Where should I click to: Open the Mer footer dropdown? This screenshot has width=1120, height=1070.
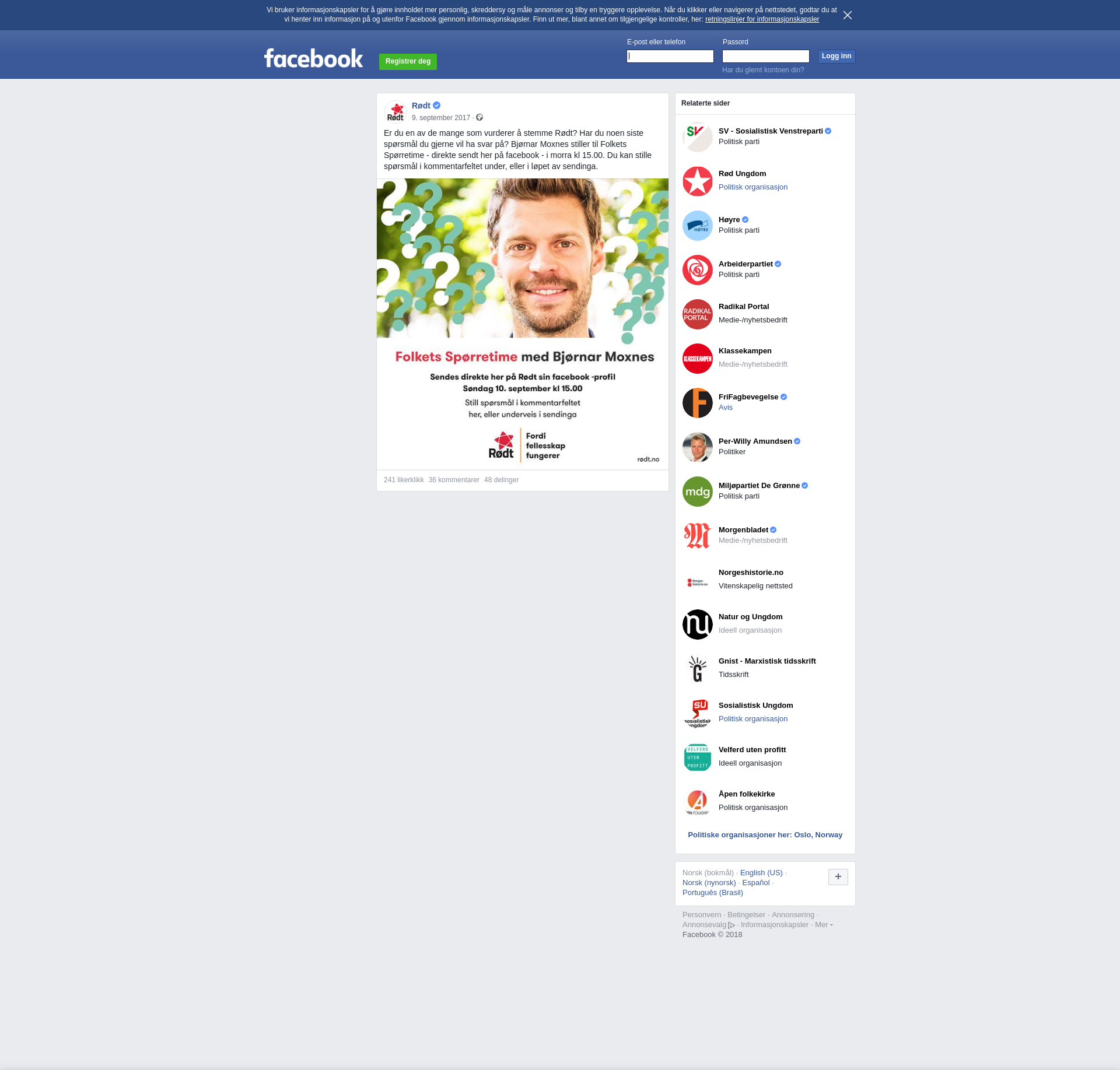[x=823, y=925]
